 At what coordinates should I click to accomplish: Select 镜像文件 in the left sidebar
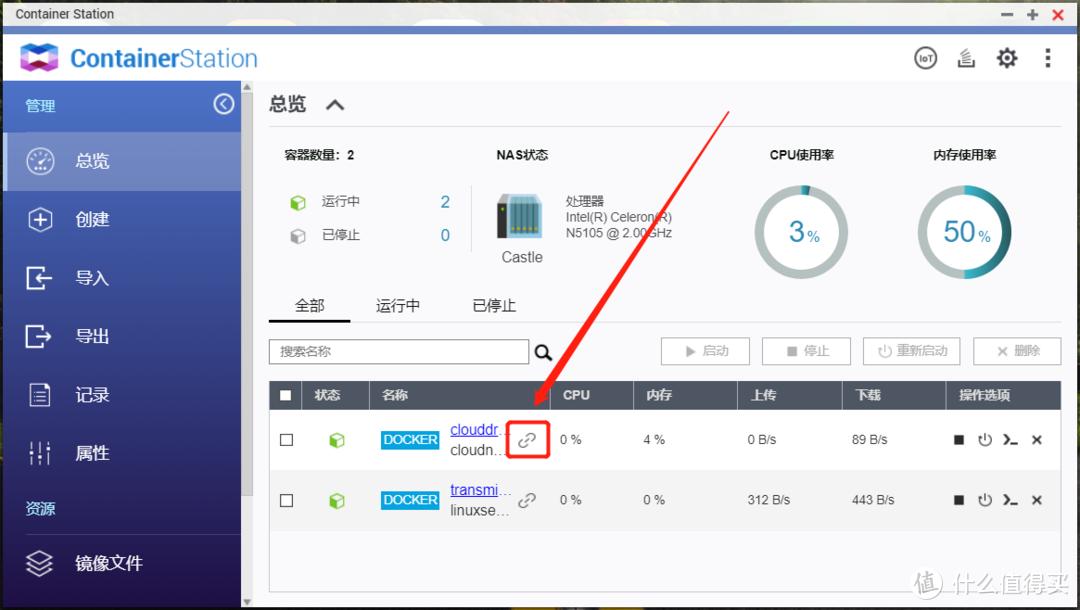(x=108, y=563)
